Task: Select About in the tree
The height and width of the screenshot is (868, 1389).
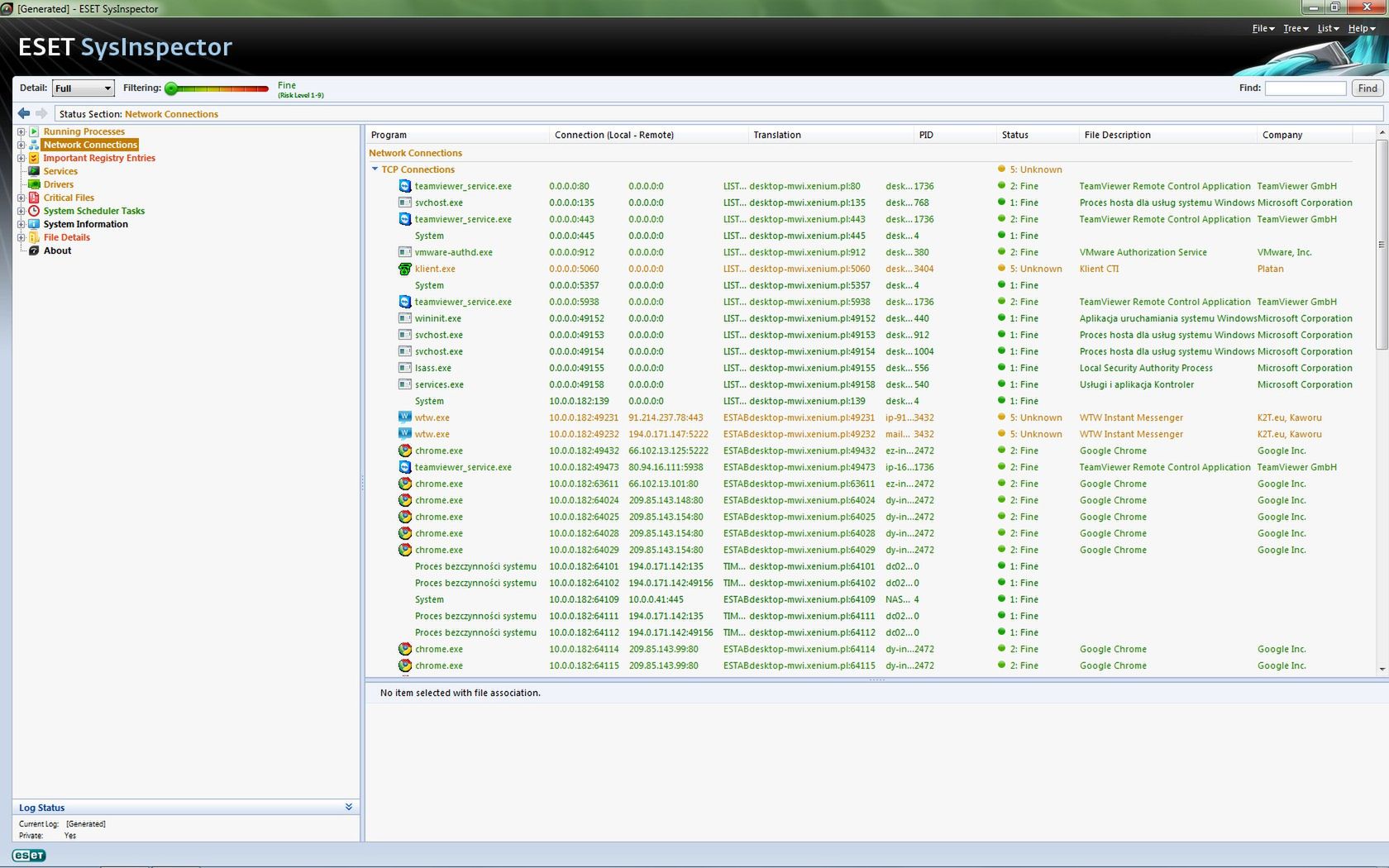Action: (x=58, y=250)
